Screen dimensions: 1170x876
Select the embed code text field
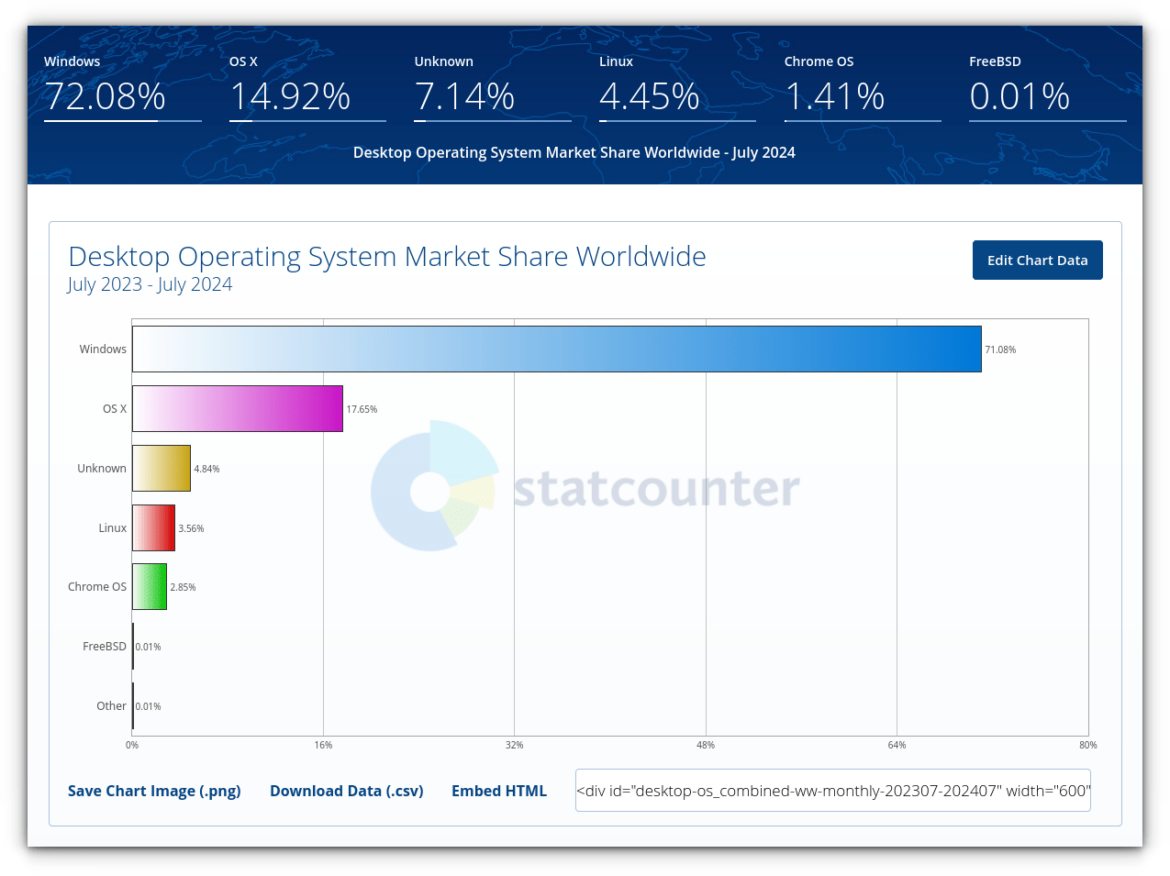(x=833, y=790)
